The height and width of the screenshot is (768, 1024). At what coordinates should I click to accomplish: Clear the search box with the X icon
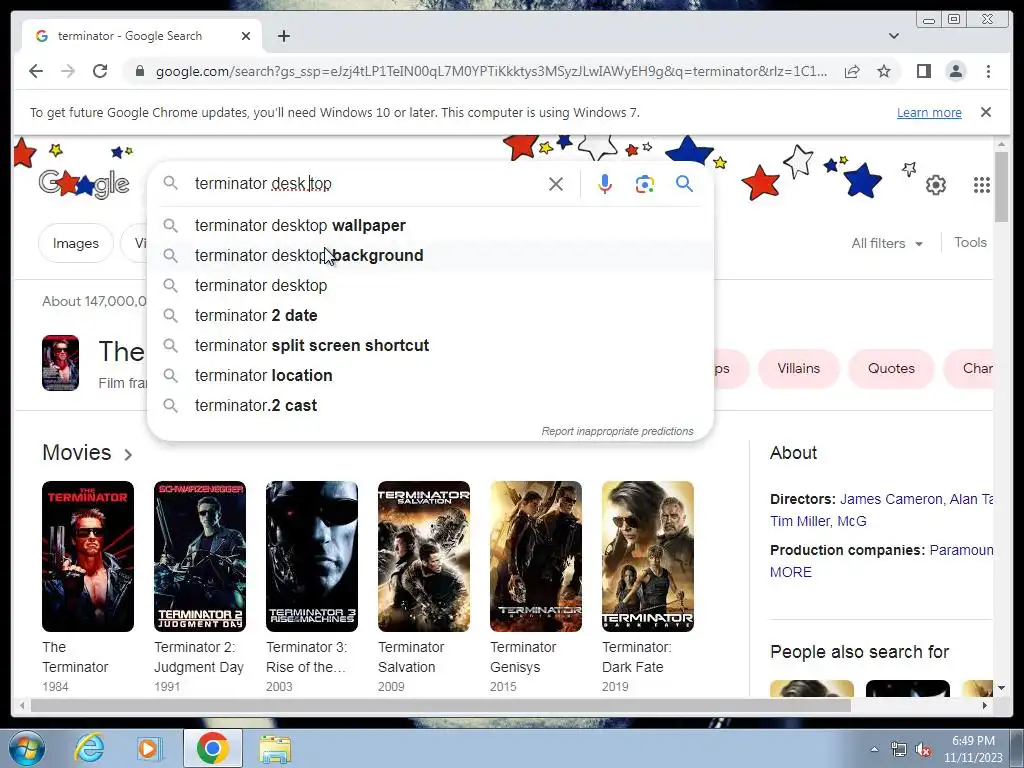(x=556, y=184)
